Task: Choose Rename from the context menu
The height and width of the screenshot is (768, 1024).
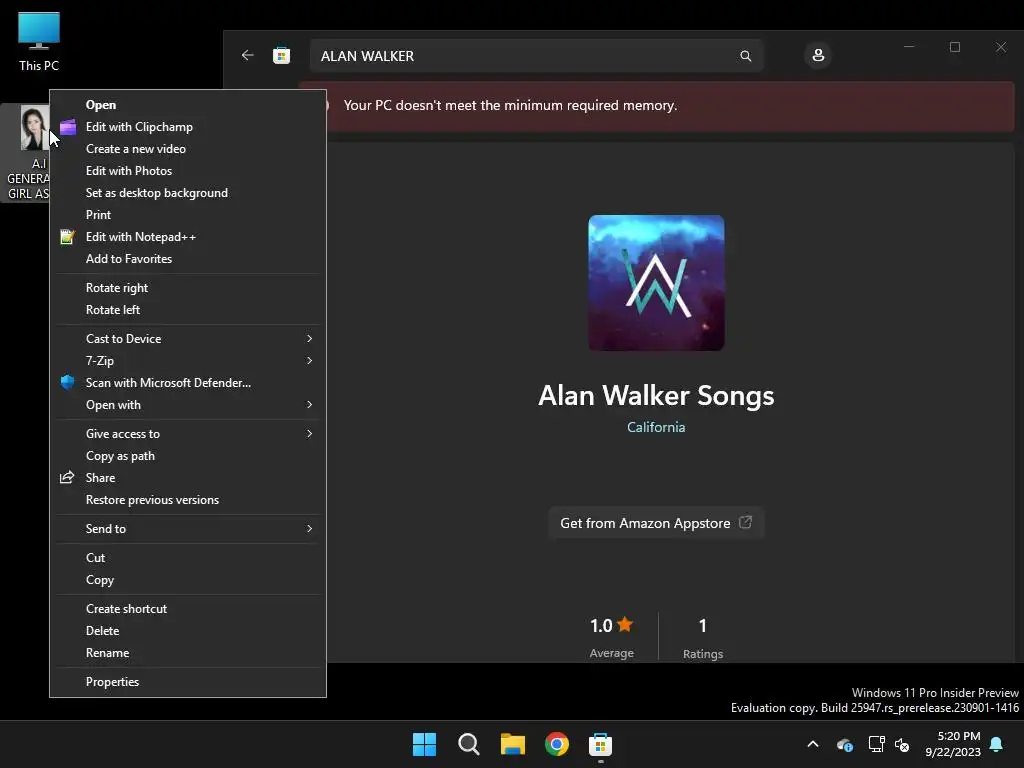Action: click(x=188, y=653)
